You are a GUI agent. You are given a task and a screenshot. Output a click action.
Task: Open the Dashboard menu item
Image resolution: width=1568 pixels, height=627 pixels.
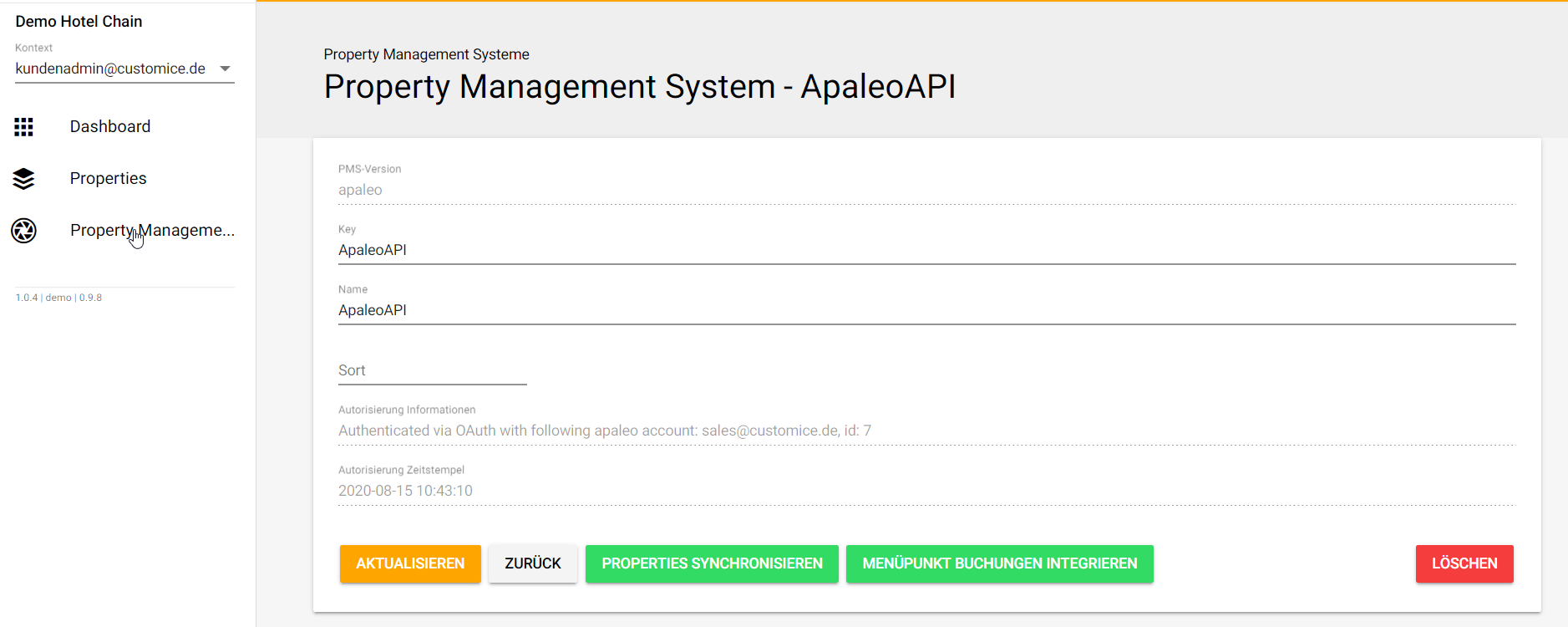pyautogui.click(x=110, y=126)
